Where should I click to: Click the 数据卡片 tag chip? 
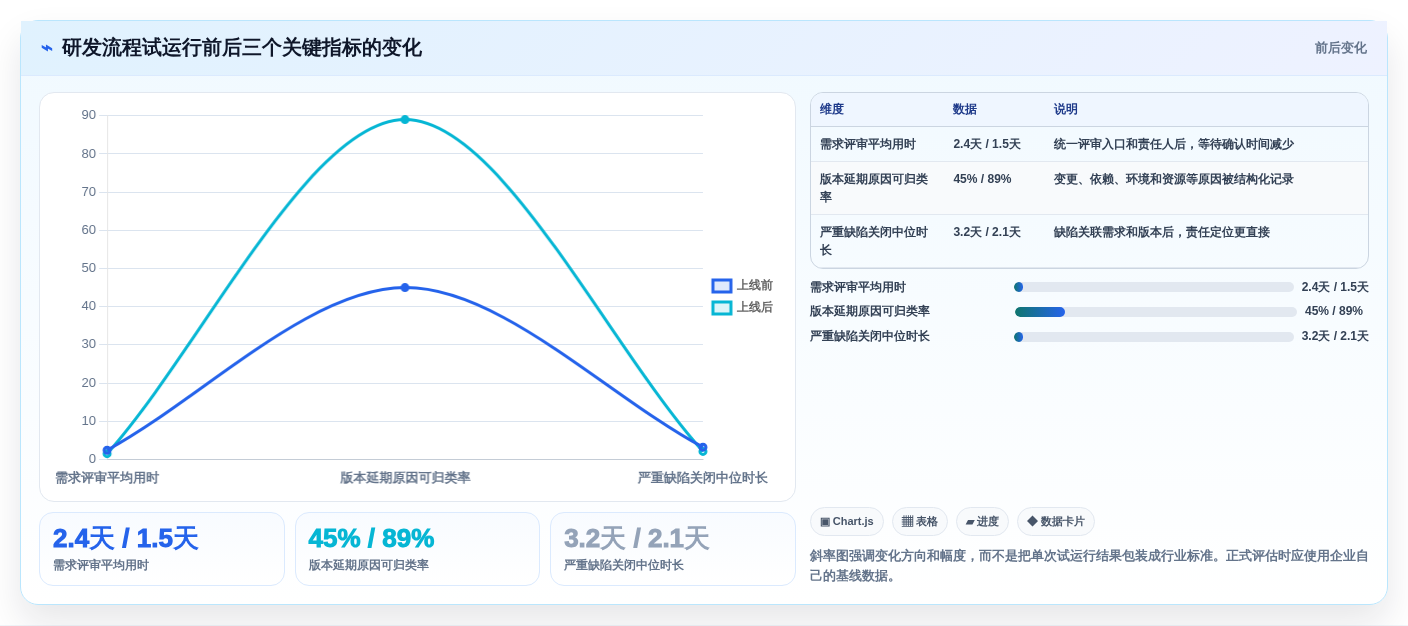1056,522
